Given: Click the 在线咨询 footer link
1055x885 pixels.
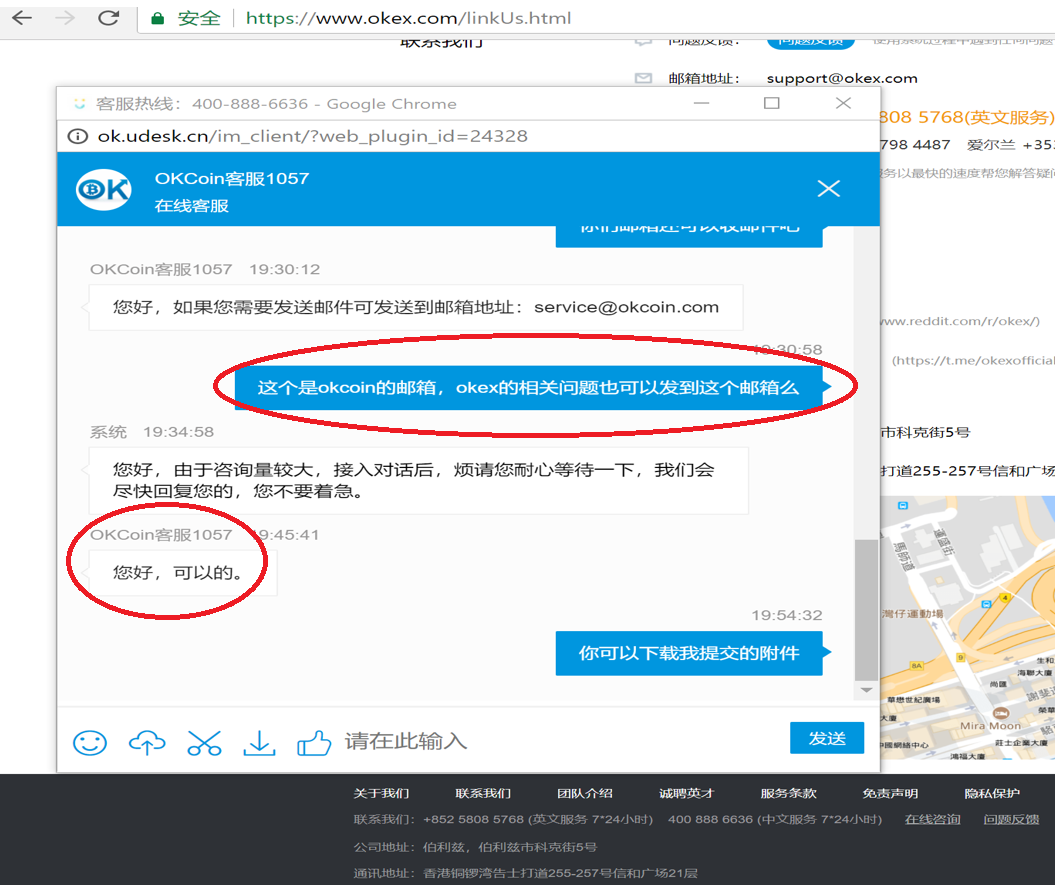Looking at the screenshot, I should pos(932,819).
